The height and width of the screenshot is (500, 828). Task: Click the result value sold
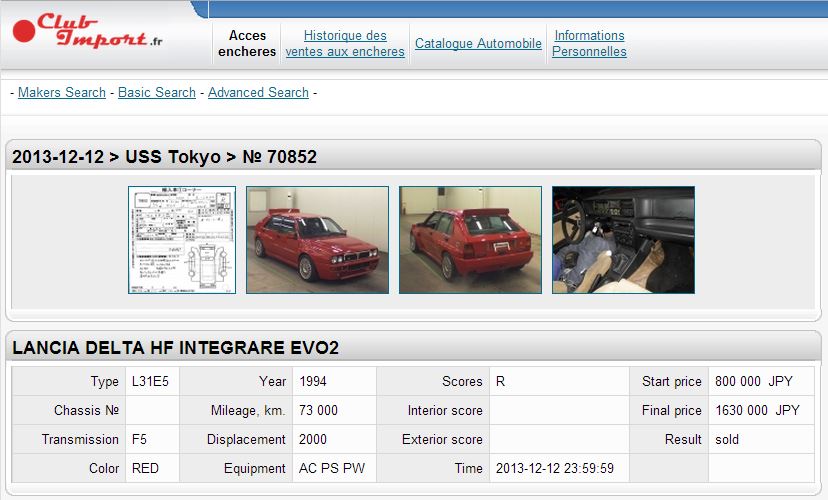(727, 439)
